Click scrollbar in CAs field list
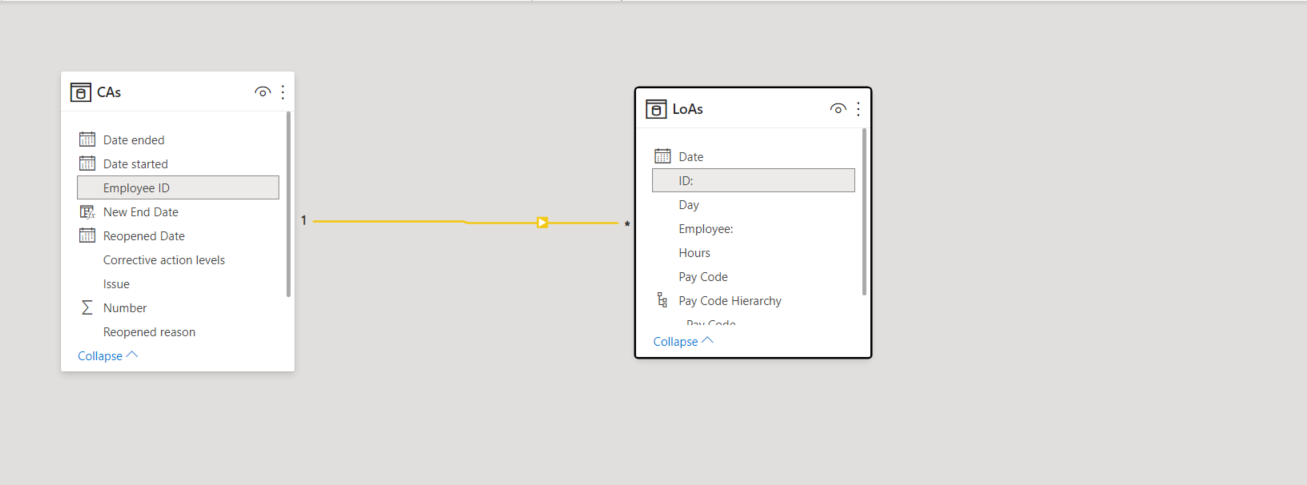Screen dimensions: 1307x485 (289, 204)
